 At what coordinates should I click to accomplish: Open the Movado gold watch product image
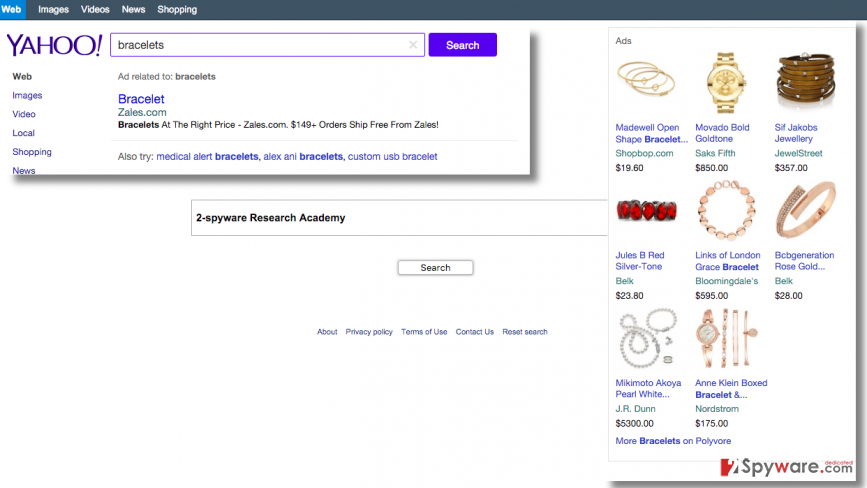coord(726,83)
